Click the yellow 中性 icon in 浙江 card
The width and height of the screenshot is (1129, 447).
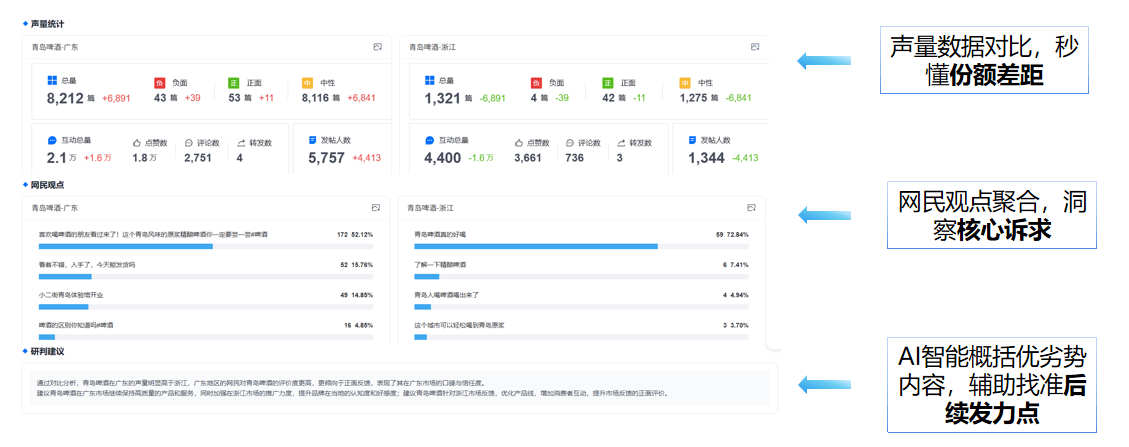(685, 82)
